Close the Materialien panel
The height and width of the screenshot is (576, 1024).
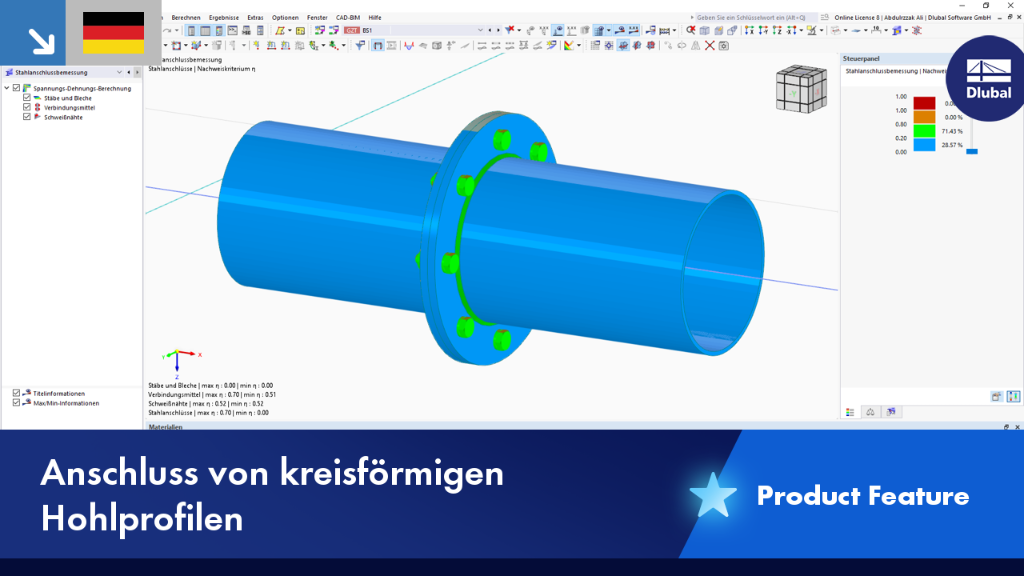coord(1017,426)
